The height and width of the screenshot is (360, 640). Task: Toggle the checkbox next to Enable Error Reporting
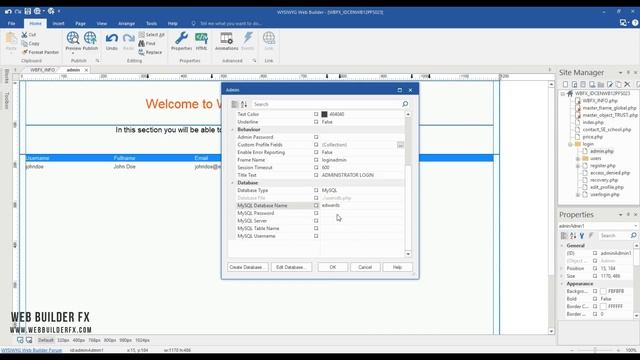click(x=316, y=152)
